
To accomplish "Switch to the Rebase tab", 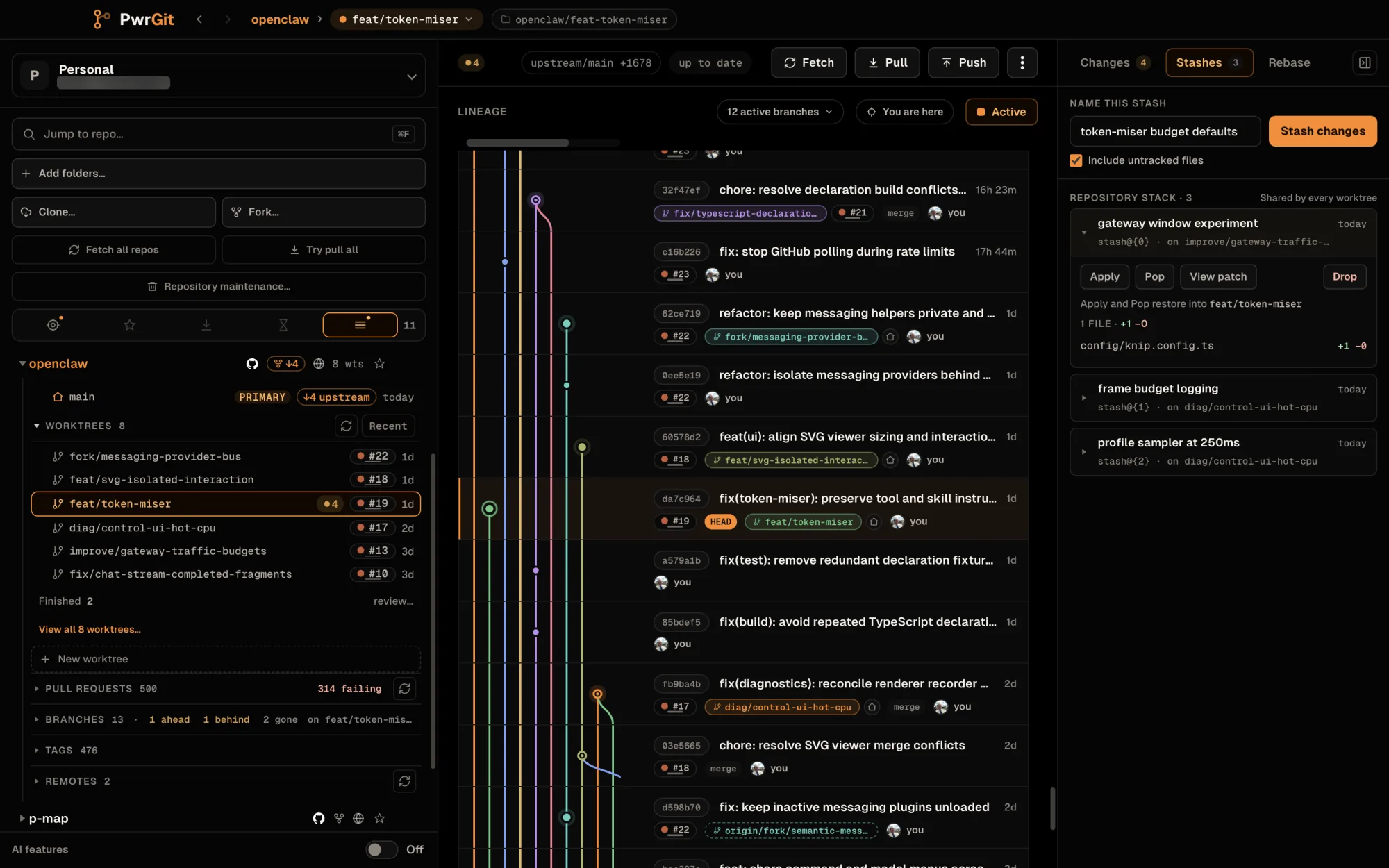I will (1288, 62).
